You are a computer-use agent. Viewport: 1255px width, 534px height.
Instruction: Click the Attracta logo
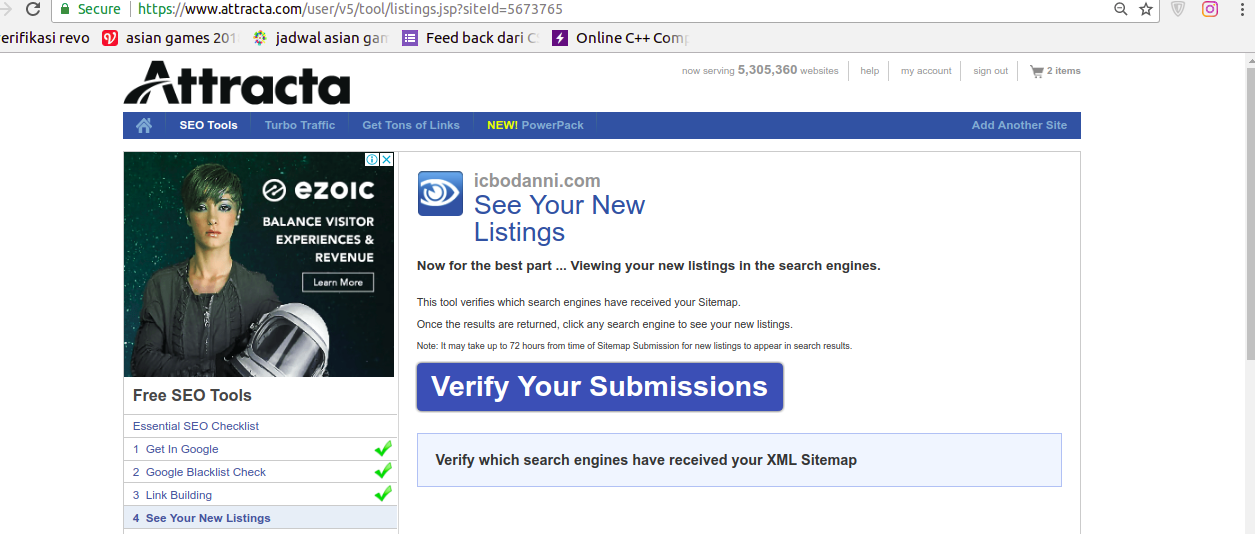pos(237,83)
